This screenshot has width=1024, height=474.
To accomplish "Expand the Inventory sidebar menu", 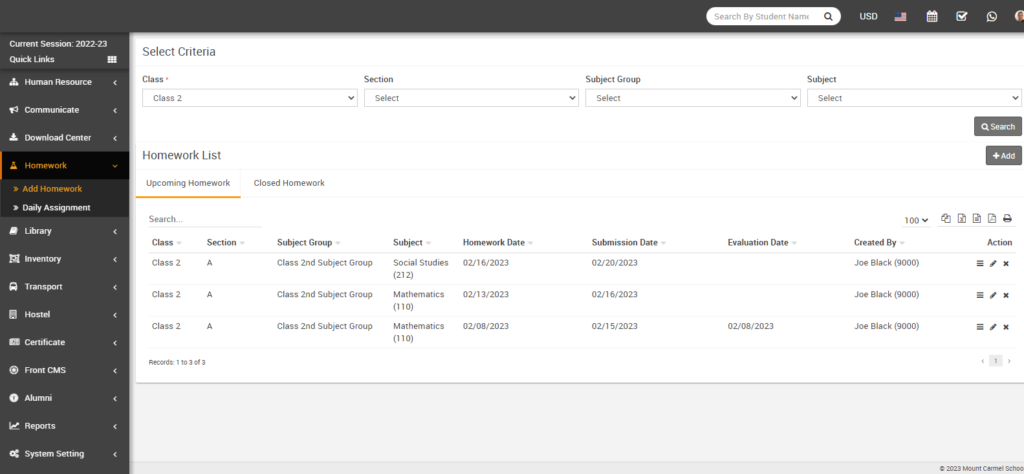I will [65, 259].
